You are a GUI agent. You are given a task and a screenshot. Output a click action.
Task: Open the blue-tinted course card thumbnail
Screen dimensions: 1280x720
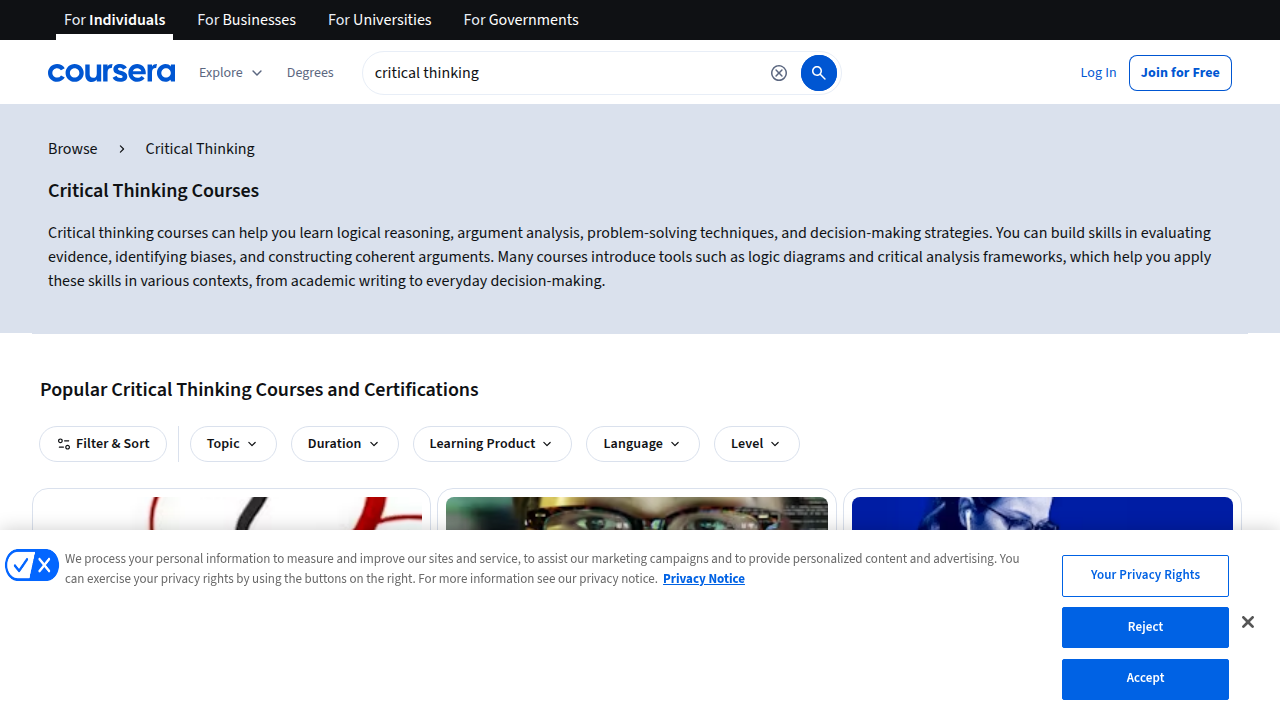(1042, 513)
